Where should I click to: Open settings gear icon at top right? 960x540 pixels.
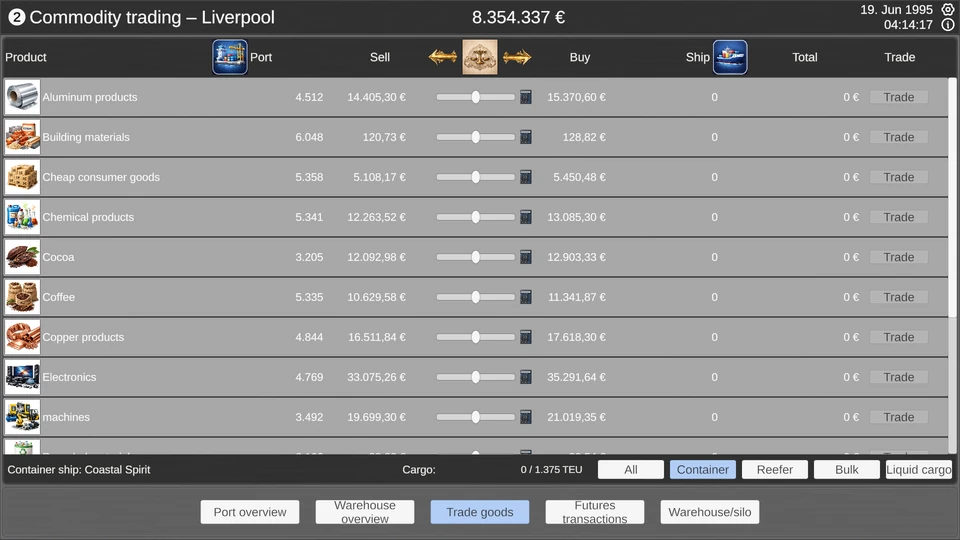click(x=947, y=9)
